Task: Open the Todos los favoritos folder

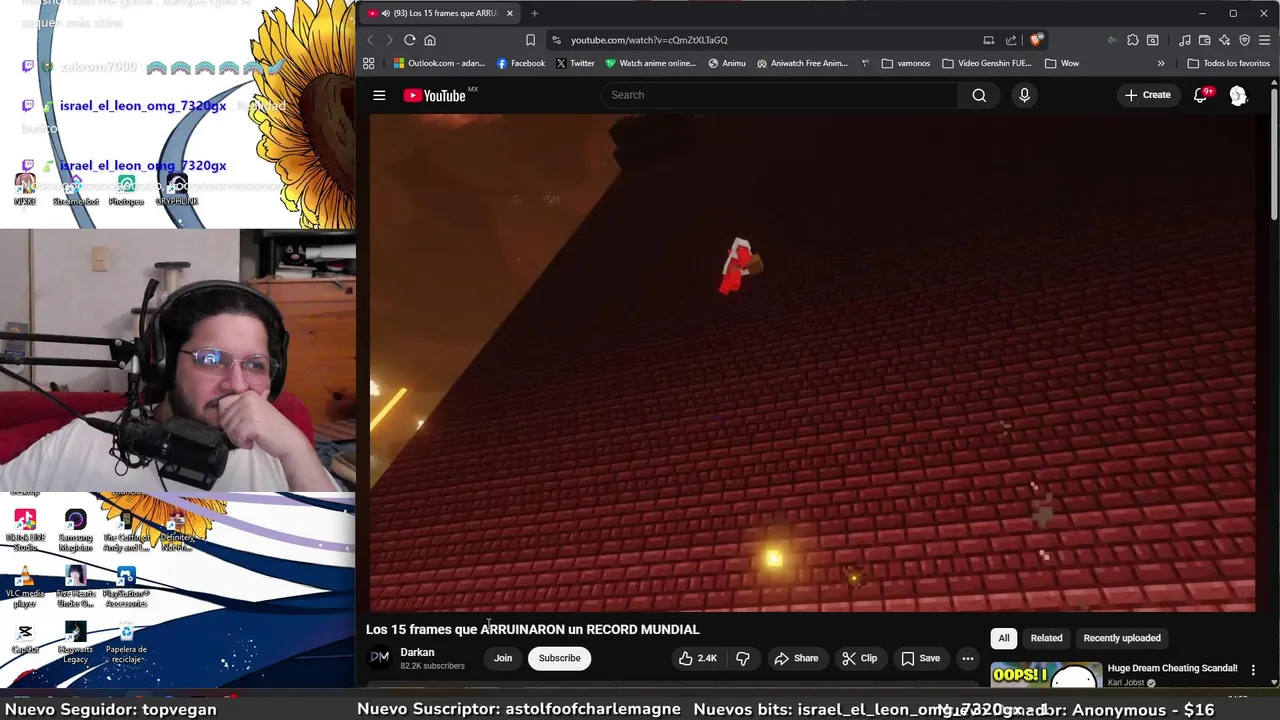Action: pos(1228,63)
